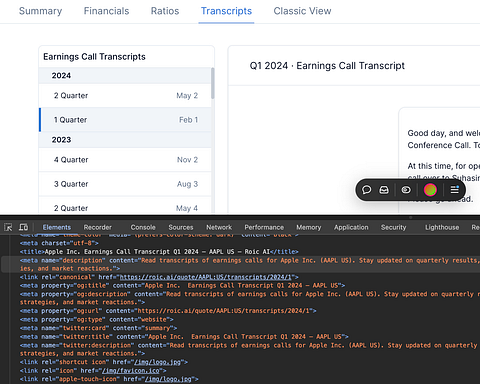Image resolution: width=480 pixels, height=384 pixels.
Task: Click the transcripts list scrollbar
Action: coord(213,83)
